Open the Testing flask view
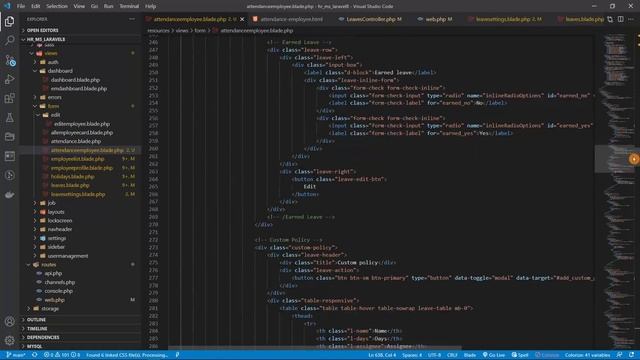This screenshot has width=640, height=360. pos(9,118)
